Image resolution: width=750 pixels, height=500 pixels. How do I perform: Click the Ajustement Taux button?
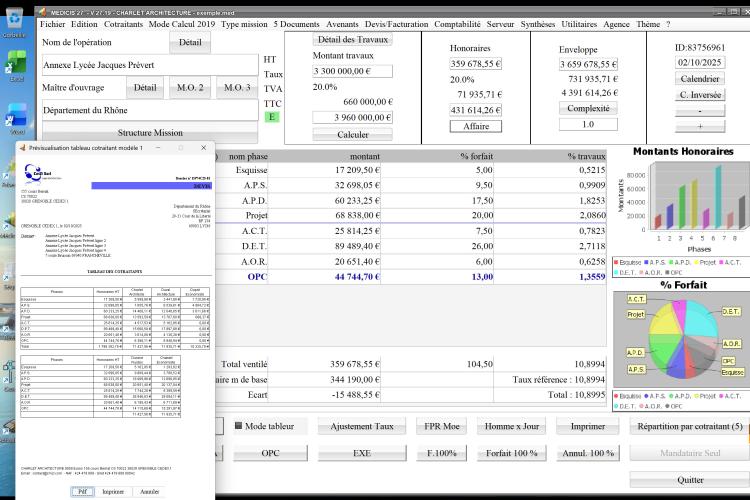(x=362, y=426)
